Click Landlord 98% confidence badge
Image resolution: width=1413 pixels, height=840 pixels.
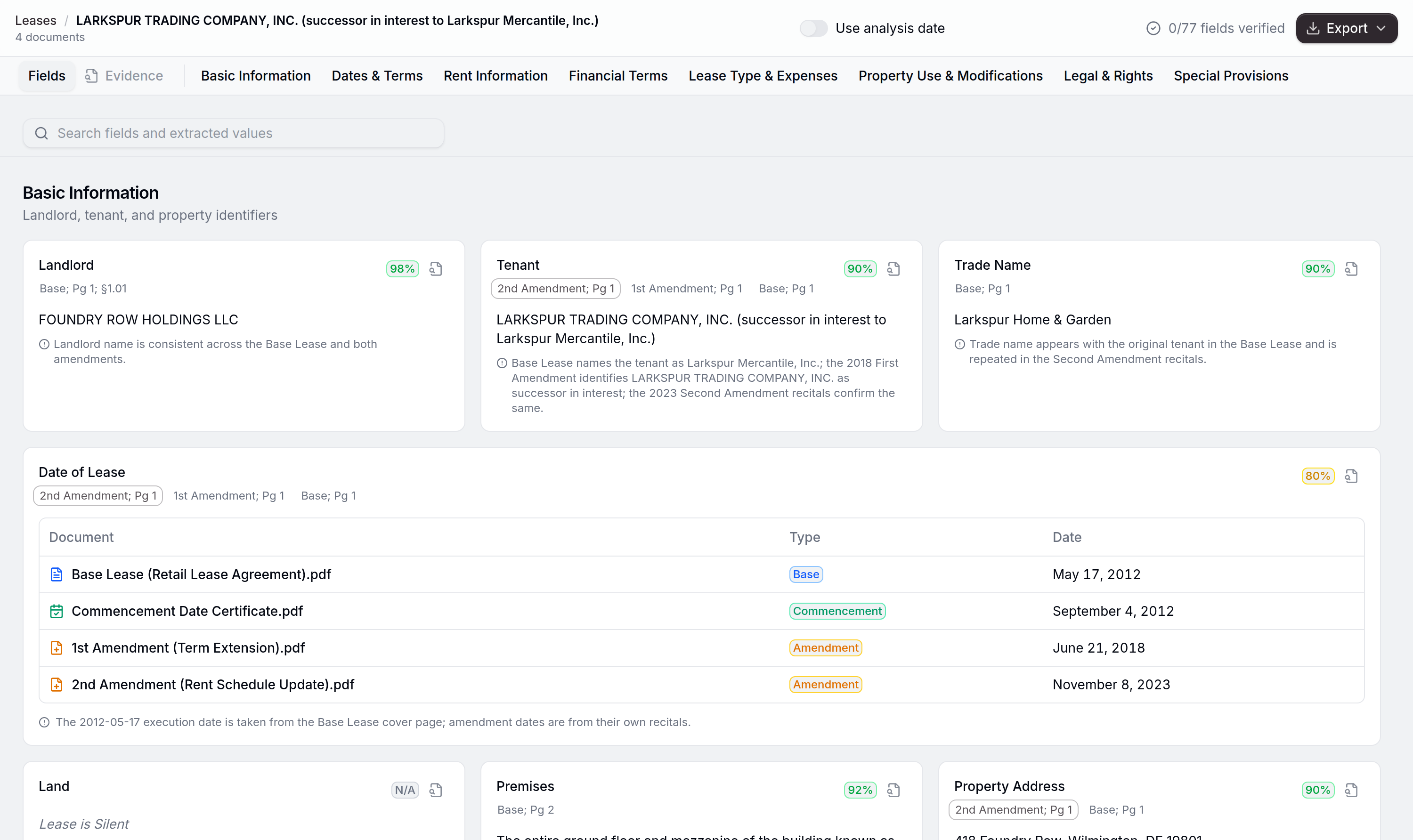[403, 269]
